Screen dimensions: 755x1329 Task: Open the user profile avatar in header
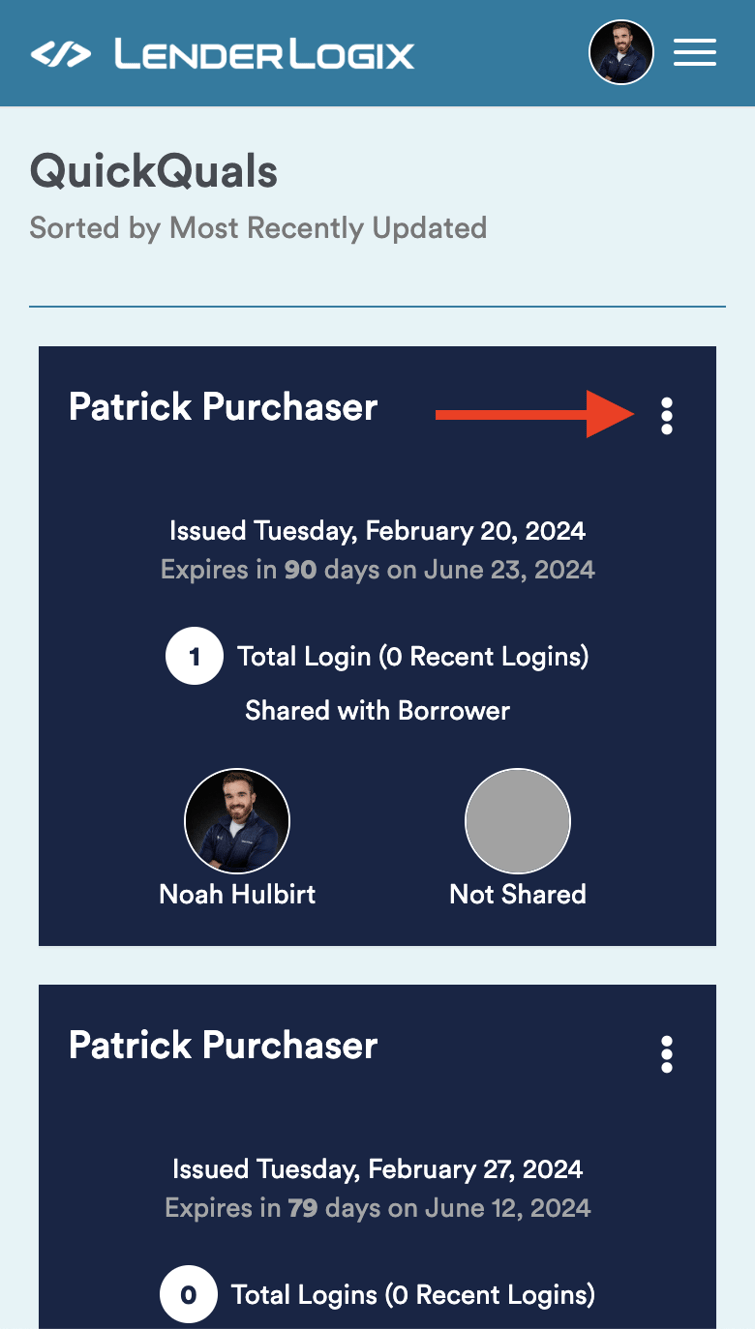[621, 52]
